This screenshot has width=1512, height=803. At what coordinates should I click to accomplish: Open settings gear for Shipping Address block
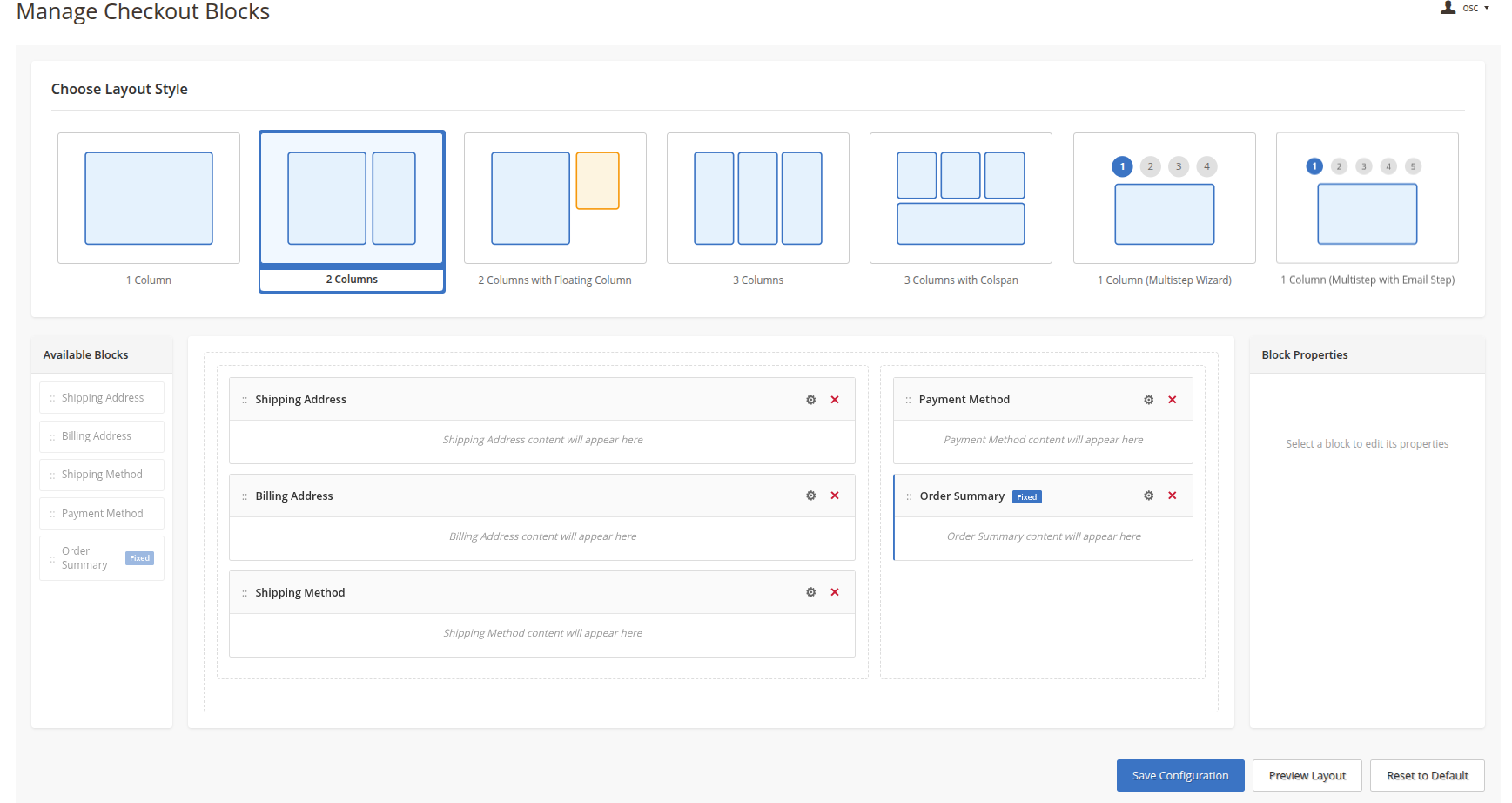pos(810,400)
